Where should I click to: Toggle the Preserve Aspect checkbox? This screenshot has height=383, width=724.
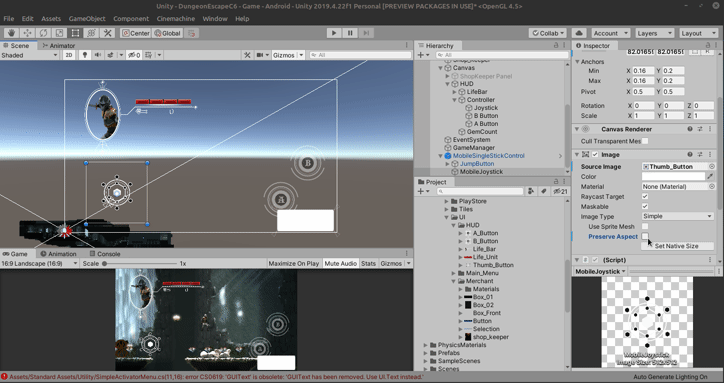(645, 236)
